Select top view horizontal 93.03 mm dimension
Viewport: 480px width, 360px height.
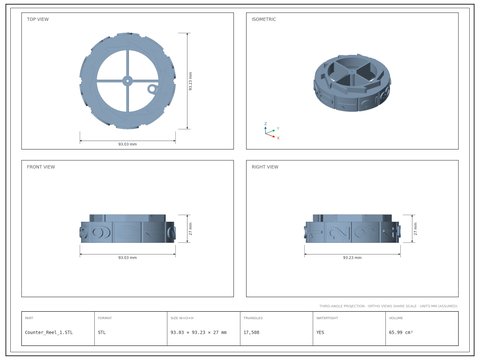point(127,143)
